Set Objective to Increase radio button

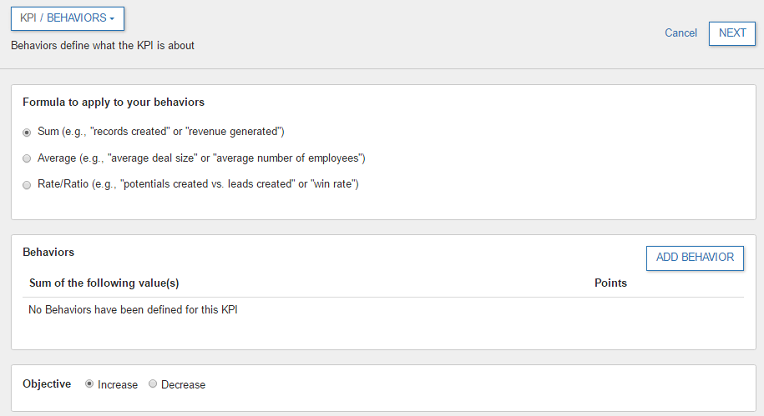pyautogui.click(x=90, y=384)
